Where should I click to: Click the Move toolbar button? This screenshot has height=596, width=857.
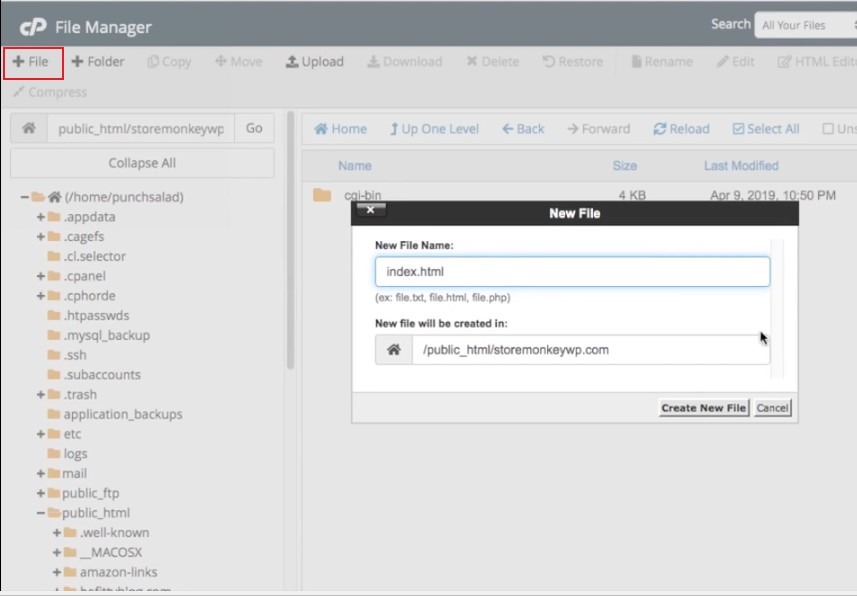click(x=238, y=62)
